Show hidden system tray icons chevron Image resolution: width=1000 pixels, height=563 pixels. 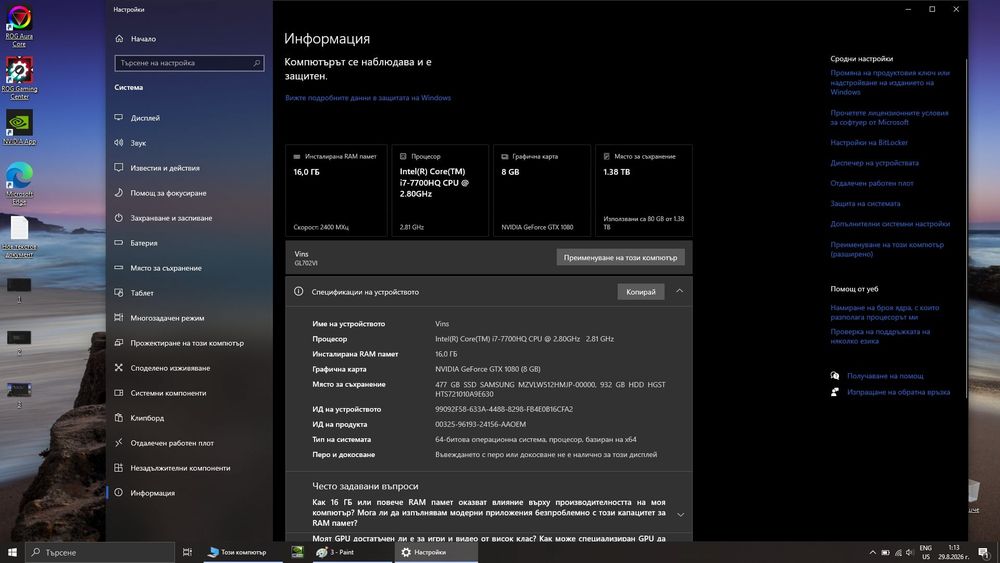[x=872, y=553]
